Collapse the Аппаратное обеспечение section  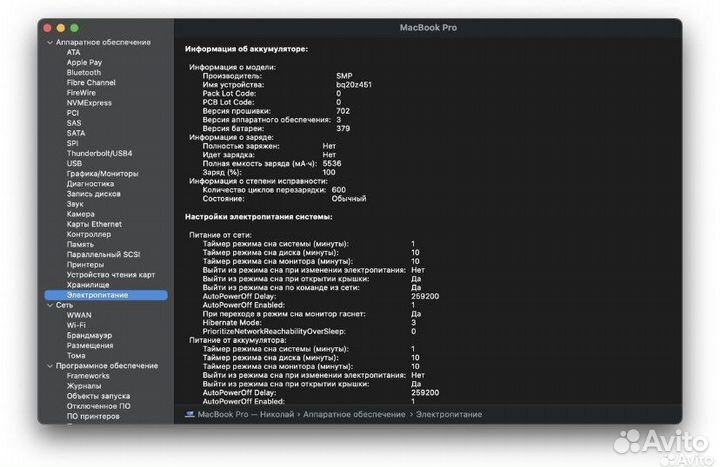(x=50, y=42)
